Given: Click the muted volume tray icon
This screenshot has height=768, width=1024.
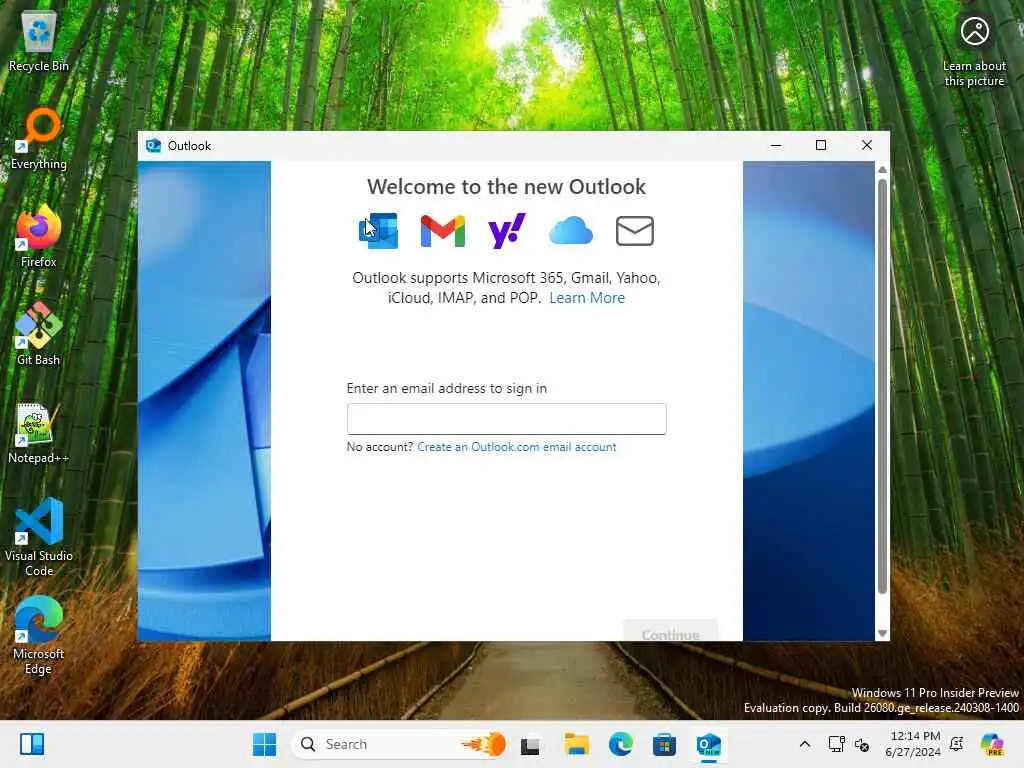Looking at the screenshot, I should point(862,744).
